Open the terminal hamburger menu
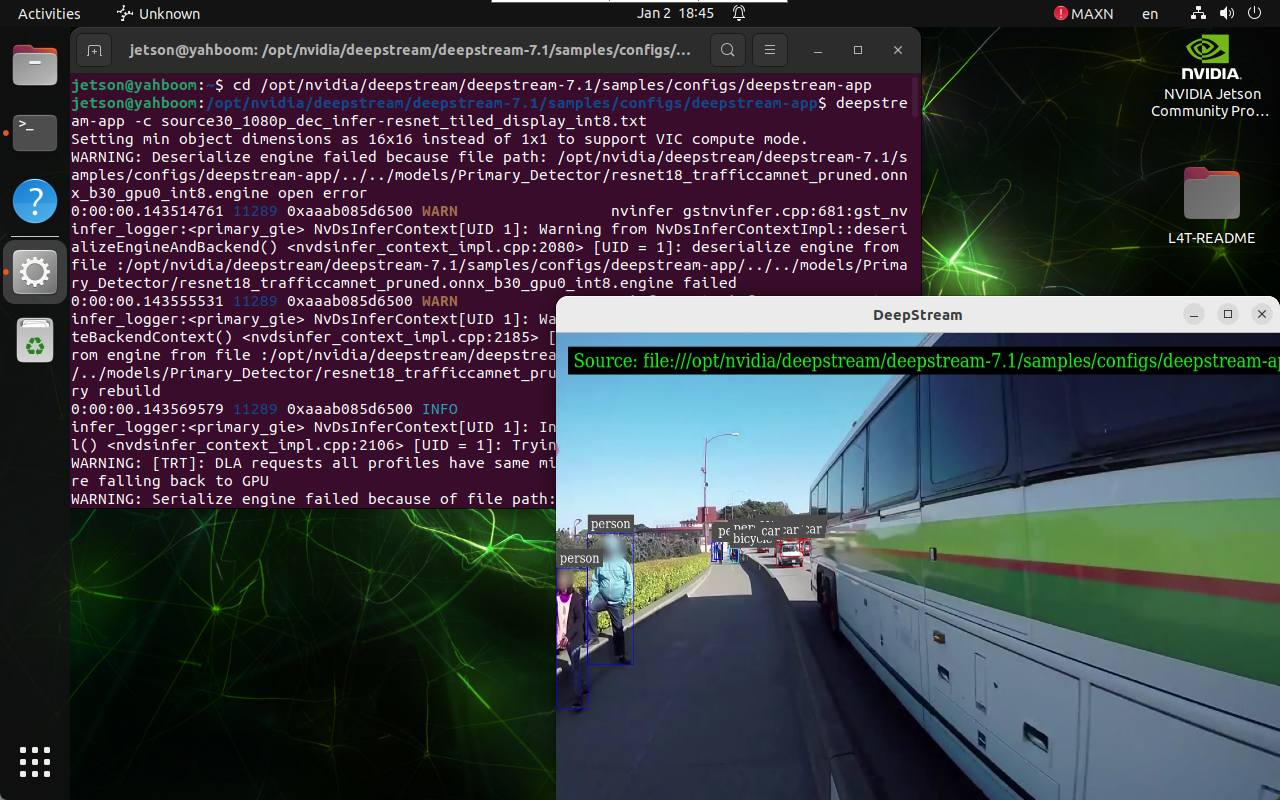Viewport: 1280px width, 800px height. (769, 49)
